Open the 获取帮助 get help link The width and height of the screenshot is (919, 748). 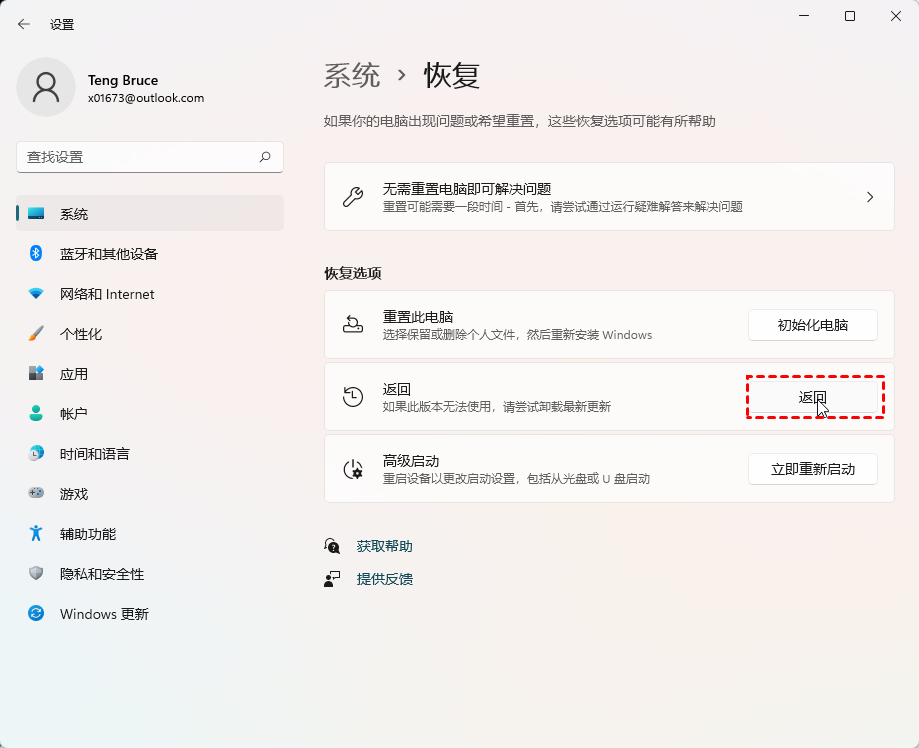click(384, 546)
